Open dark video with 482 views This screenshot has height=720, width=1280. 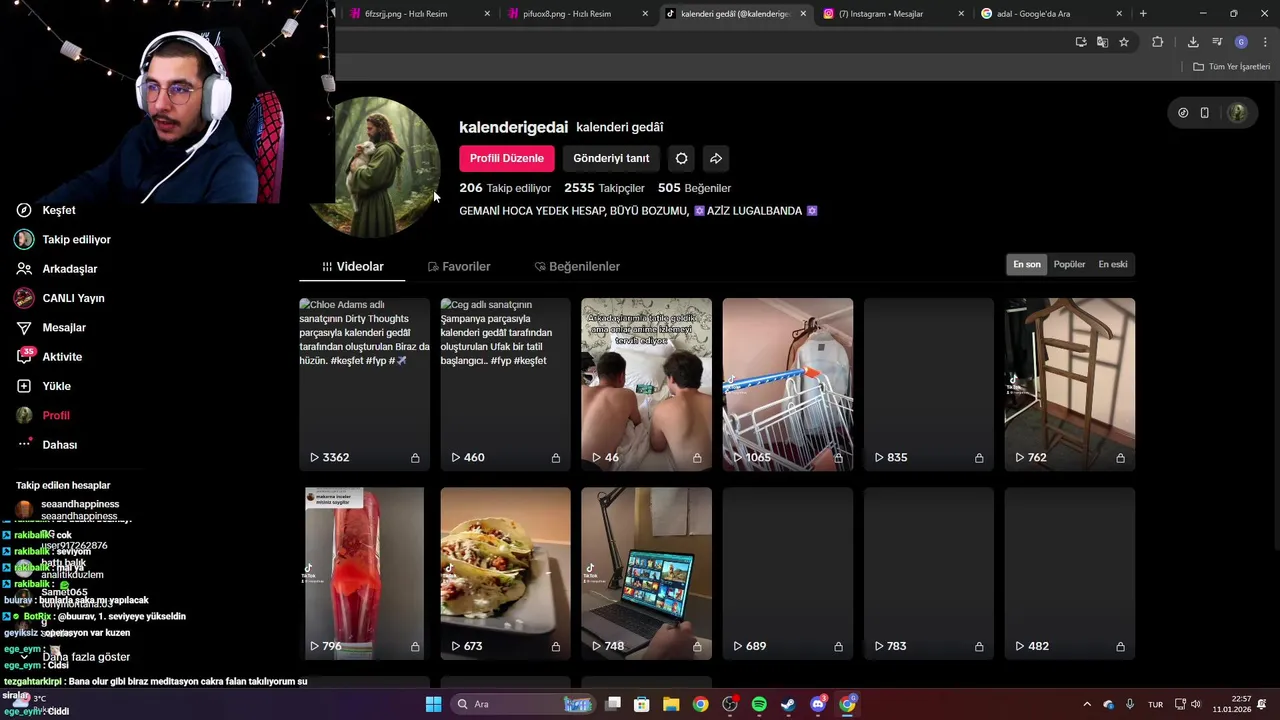(x=1070, y=574)
